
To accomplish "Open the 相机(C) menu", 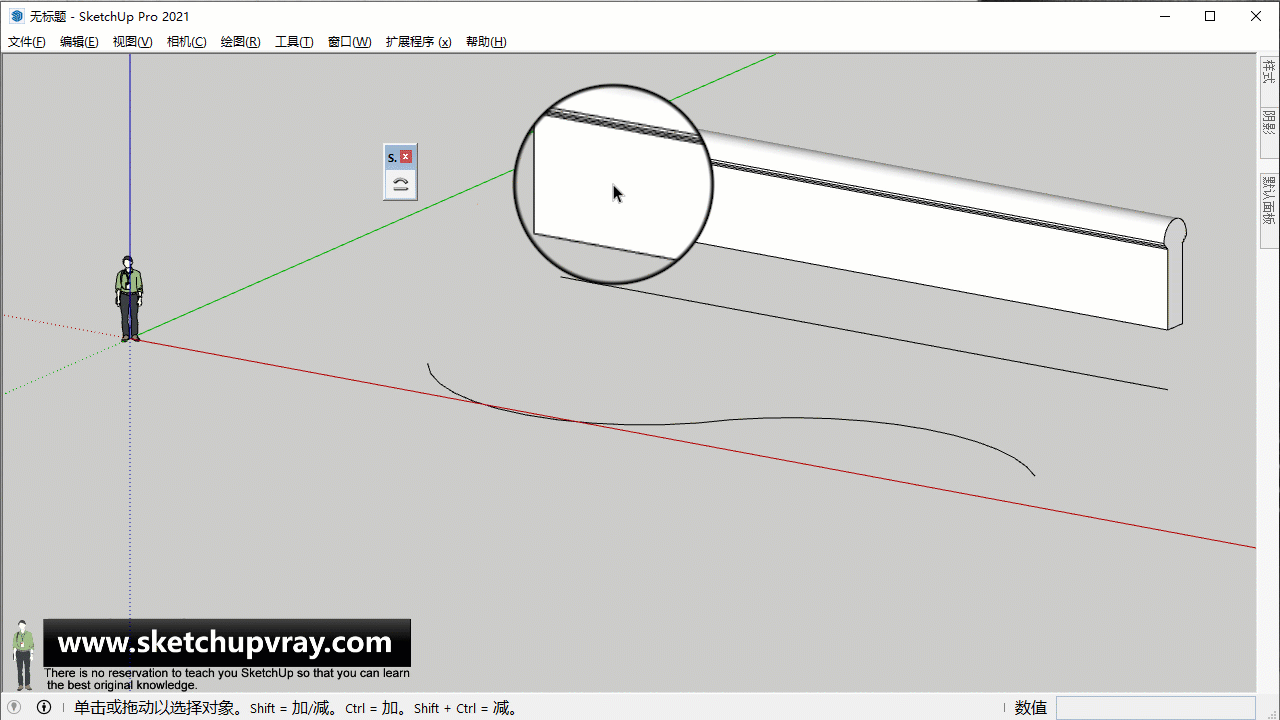I will tap(186, 42).
